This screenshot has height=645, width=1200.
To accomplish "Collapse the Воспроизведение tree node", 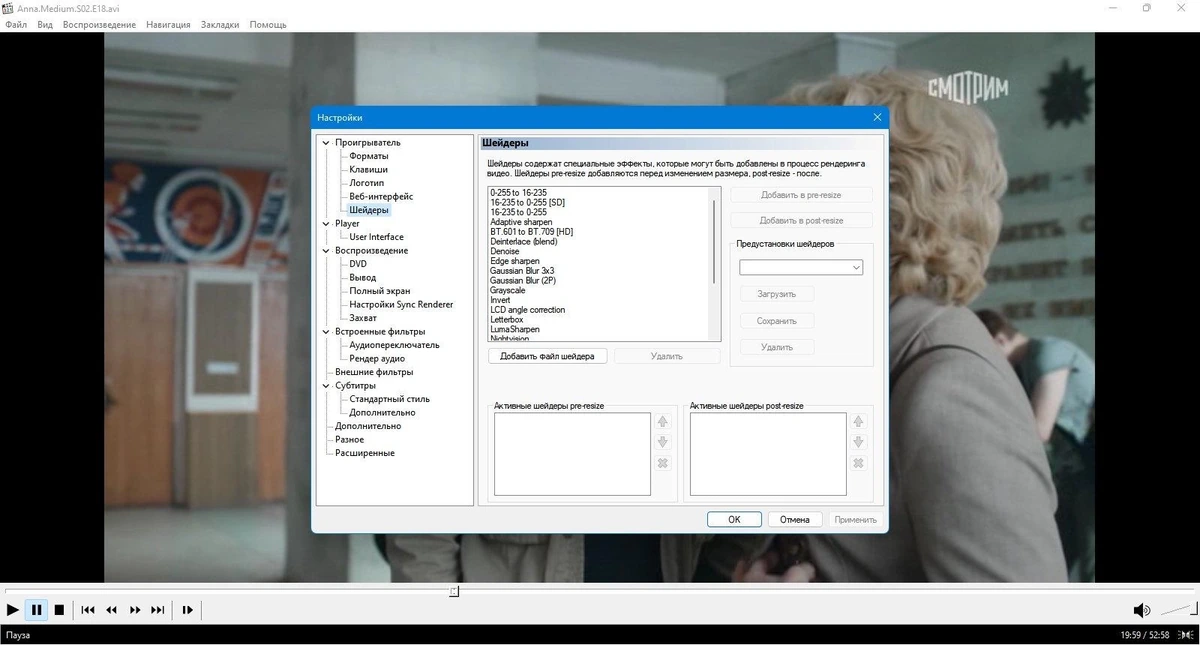I will [x=326, y=251].
